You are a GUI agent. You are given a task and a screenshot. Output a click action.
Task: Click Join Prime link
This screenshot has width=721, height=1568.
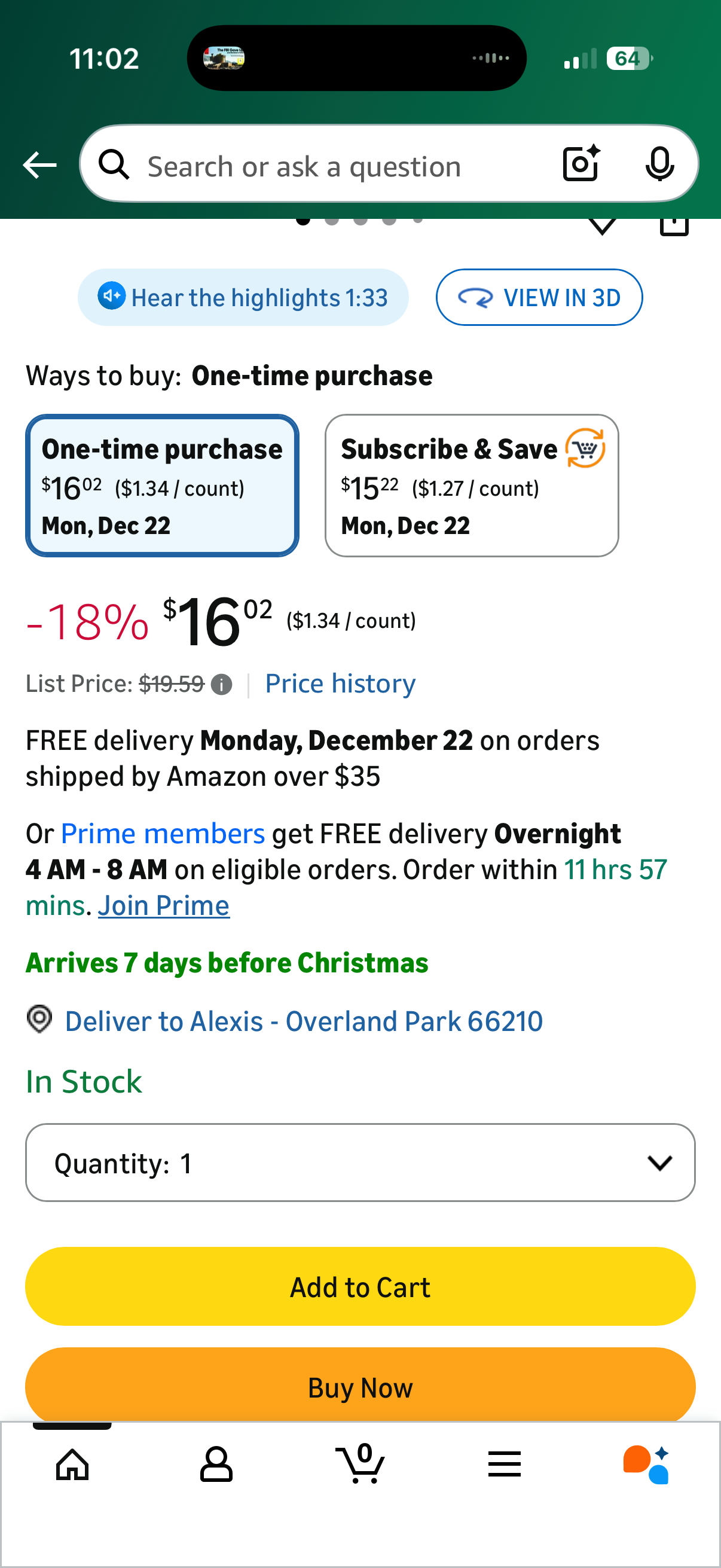coord(164,906)
